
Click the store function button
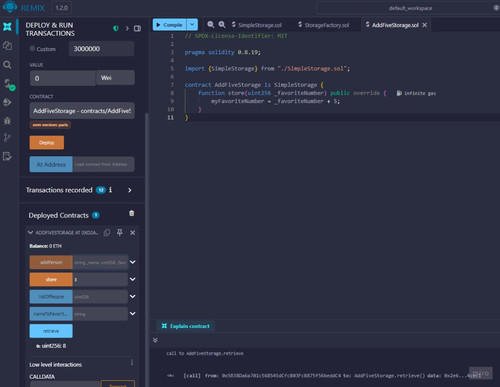point(51,279)
